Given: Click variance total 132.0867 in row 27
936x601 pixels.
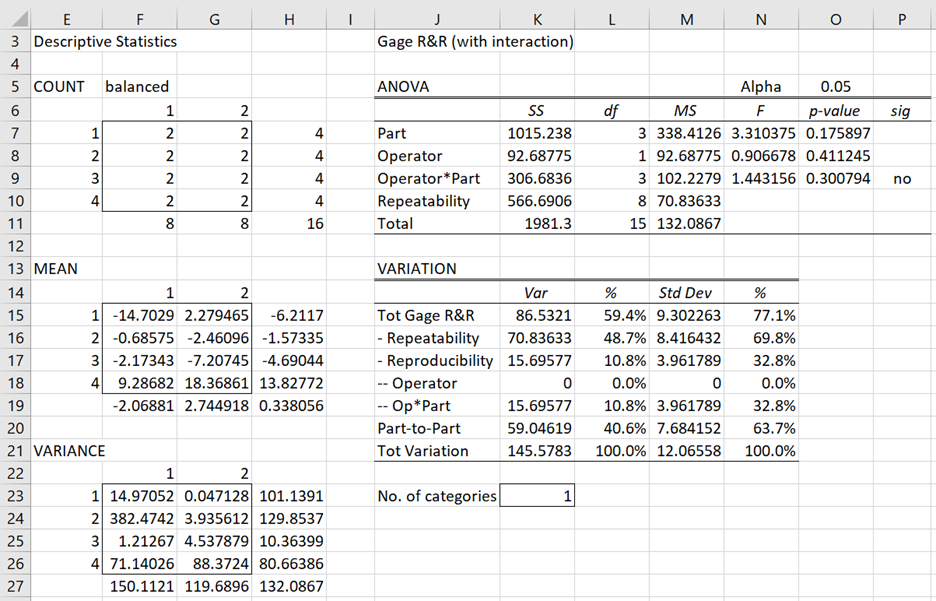Looking at the screenshot, I should [289, 586].
